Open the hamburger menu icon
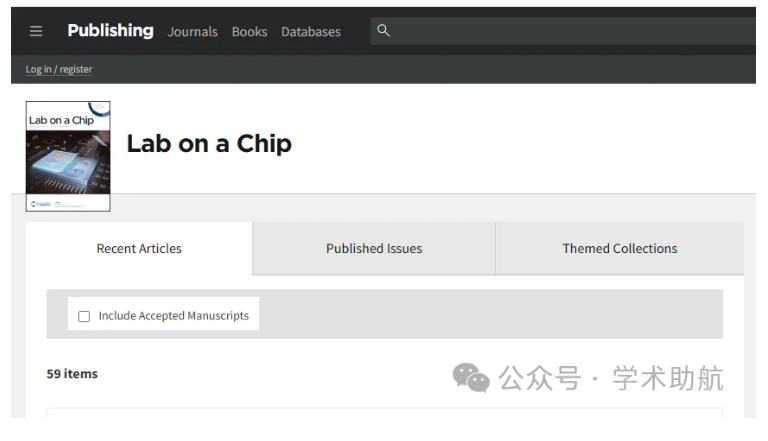This screenshot has width=768, height=441. [36, 31]
